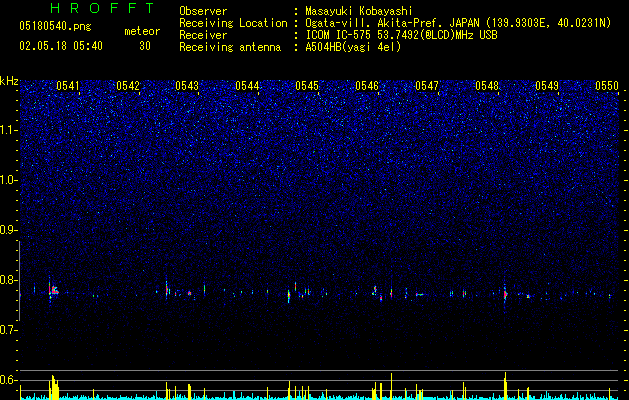The height and width of the screenshot is (400, 629).
Task: Click the 0545 time marker
Action: click(307, 86)
